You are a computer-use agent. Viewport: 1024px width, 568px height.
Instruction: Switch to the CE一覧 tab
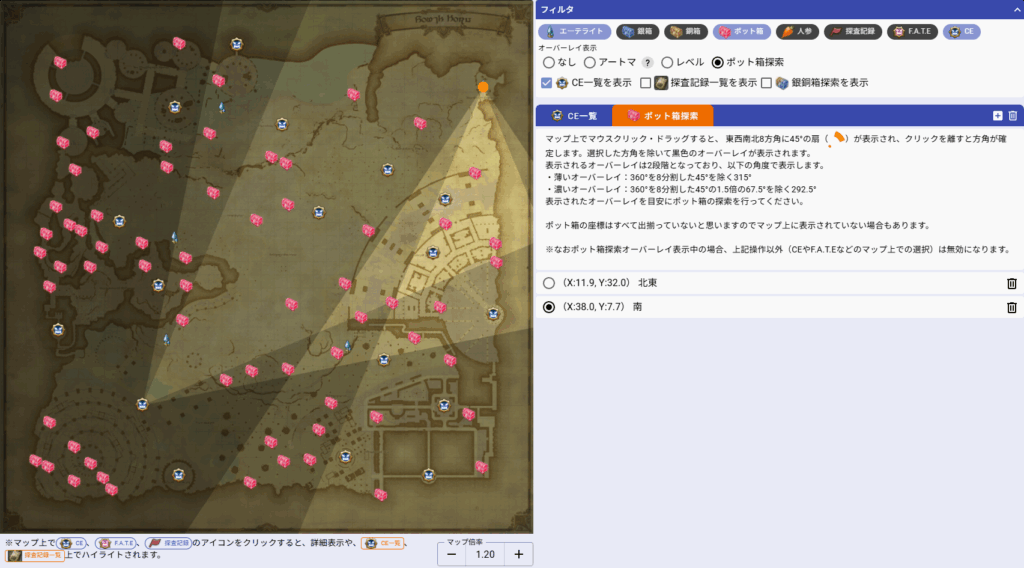point(574,116)
